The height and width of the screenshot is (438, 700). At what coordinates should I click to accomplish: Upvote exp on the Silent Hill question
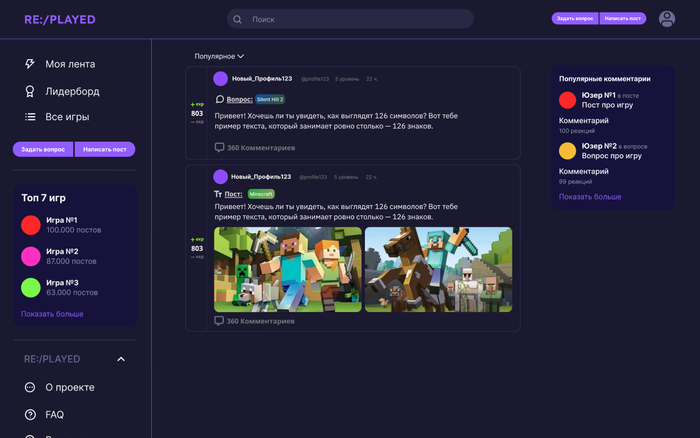tap(197, 104)
